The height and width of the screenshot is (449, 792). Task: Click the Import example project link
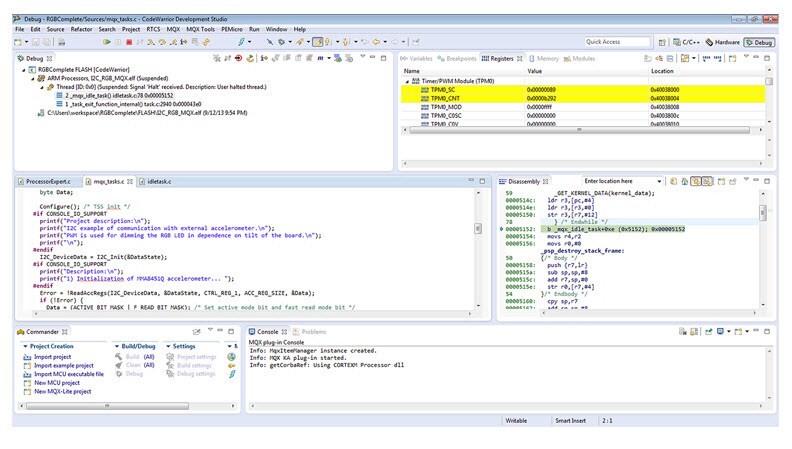point(65,365)
